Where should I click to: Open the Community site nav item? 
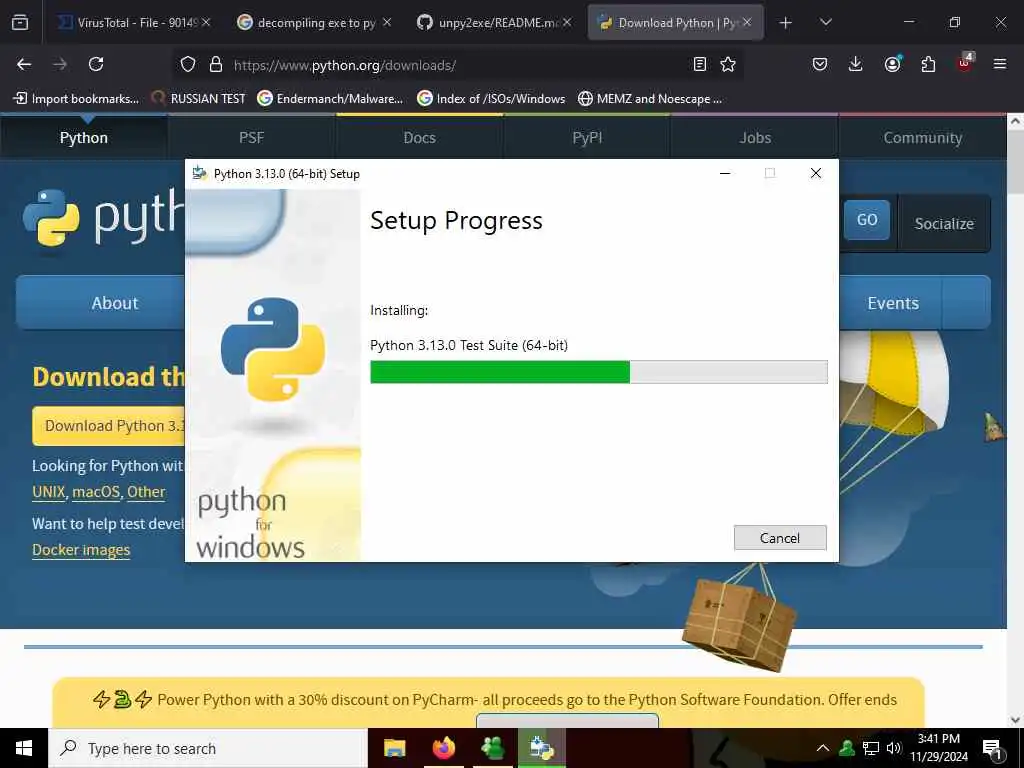point(923,138)
